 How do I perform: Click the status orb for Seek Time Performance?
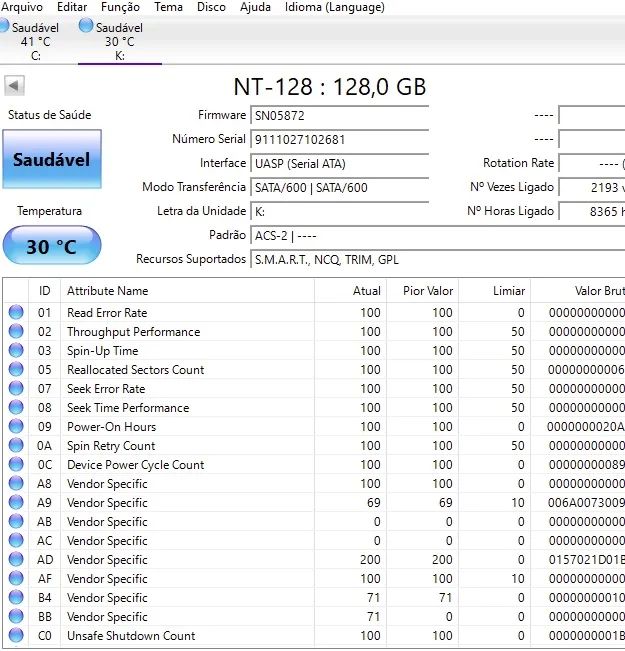16,407
